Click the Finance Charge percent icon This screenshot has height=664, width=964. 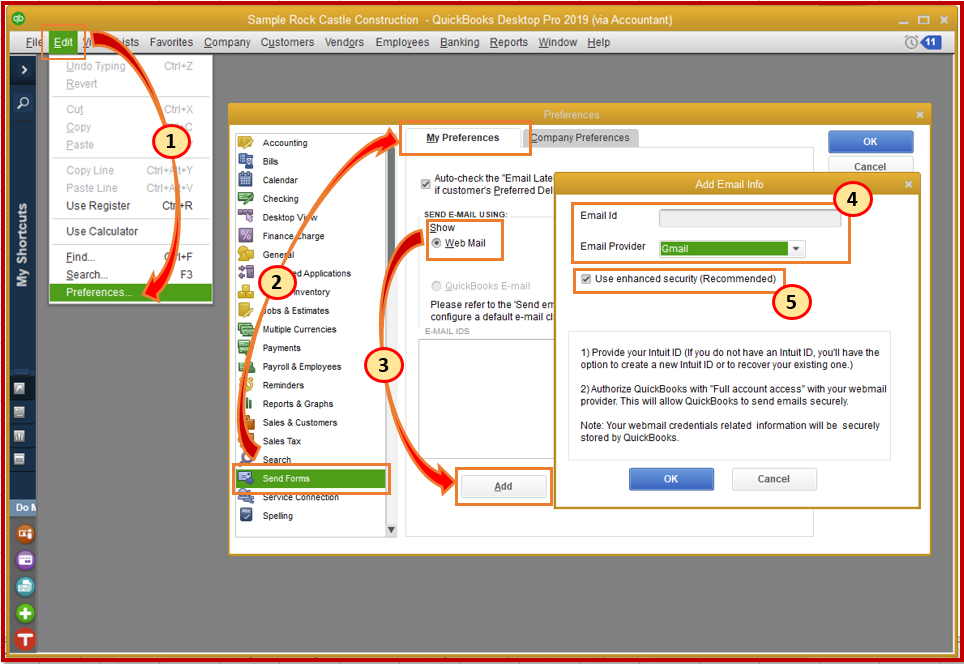(245, 235)
